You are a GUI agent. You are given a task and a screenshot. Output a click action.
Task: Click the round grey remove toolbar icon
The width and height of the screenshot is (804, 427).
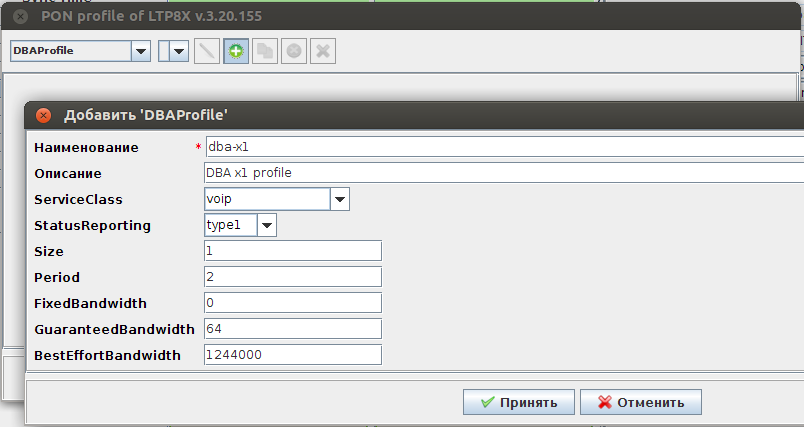coord(294,51)
